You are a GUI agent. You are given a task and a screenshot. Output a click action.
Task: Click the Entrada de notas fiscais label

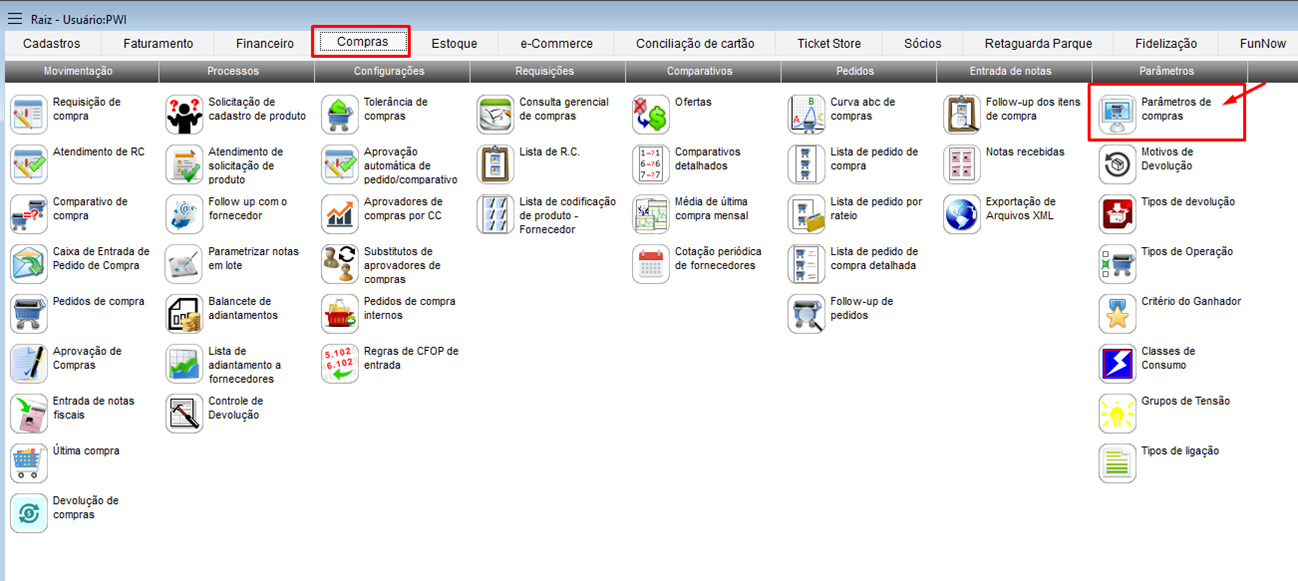93,408
